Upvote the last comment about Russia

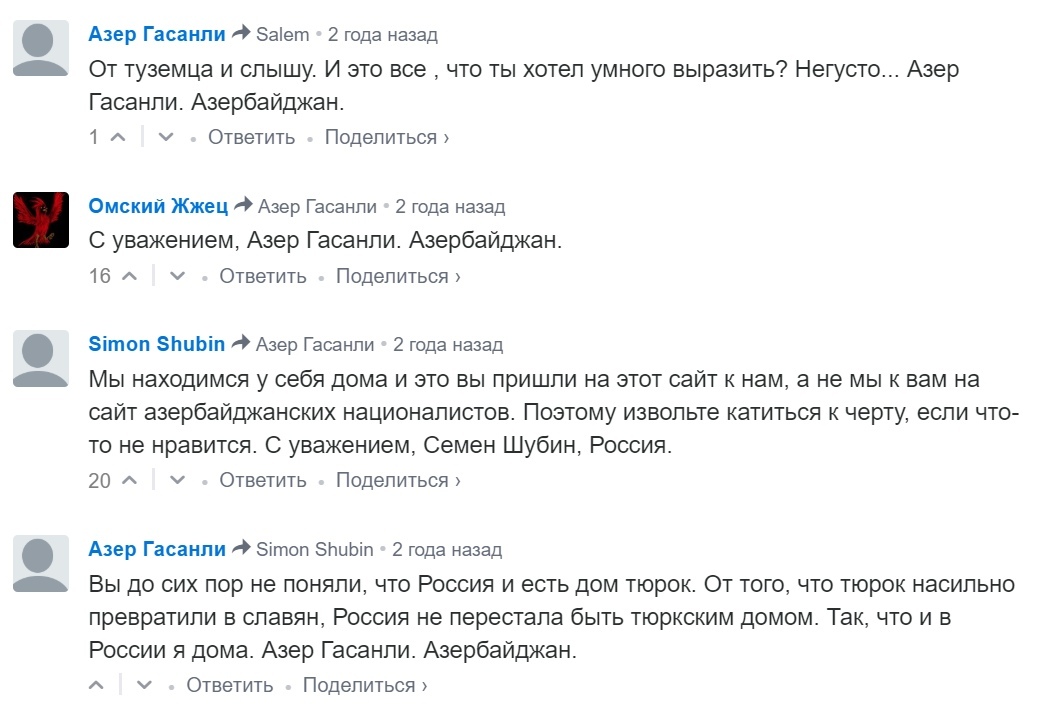tap(97, 685)
